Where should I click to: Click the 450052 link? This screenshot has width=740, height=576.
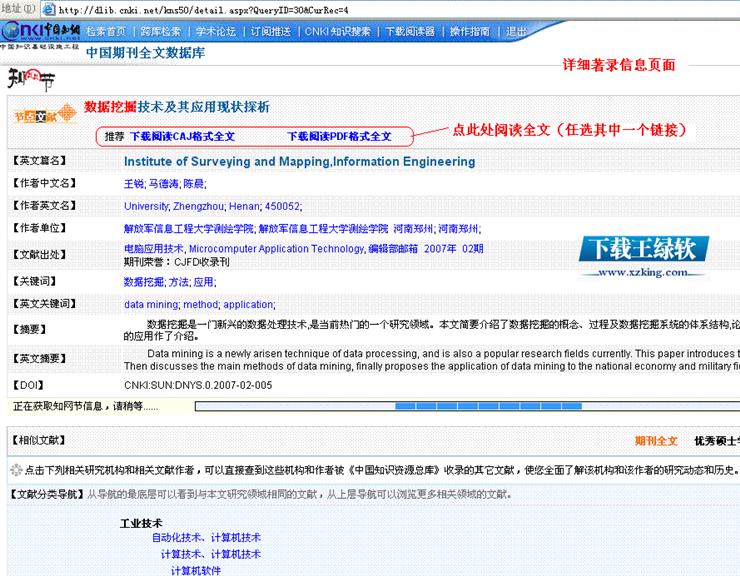(x=282, y=206)
